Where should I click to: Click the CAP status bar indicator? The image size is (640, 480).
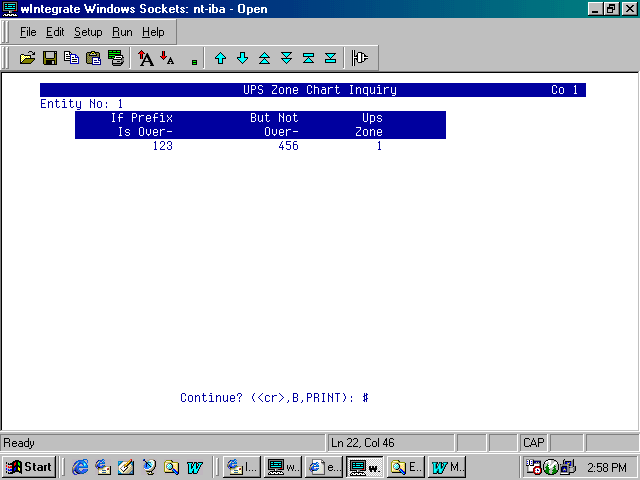coord(534,443)
